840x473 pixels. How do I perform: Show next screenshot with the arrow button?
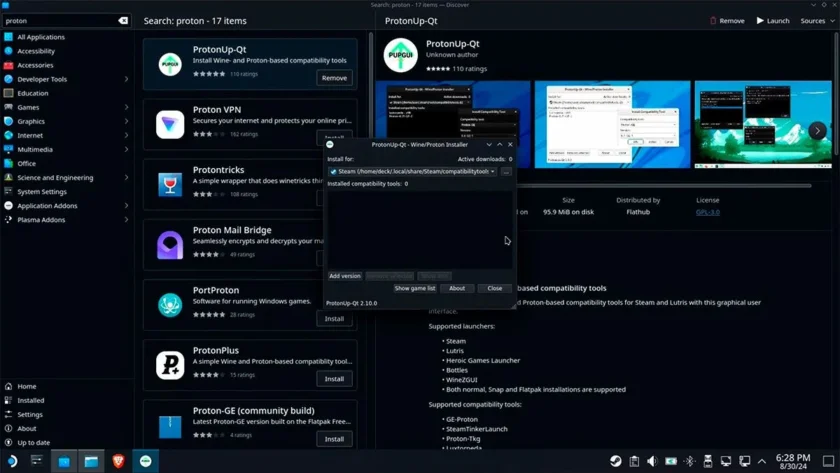817,130
